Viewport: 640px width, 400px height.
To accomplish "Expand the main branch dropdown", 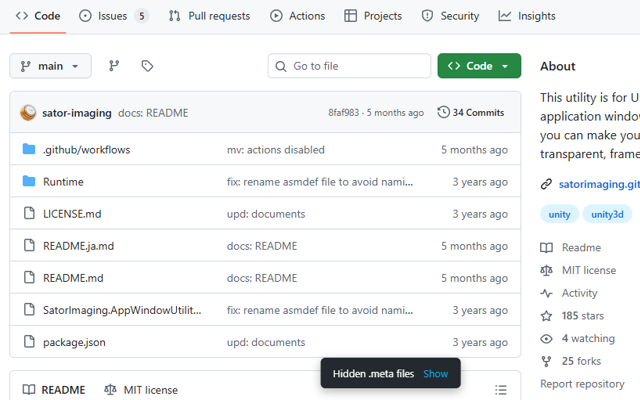I will coord(50,66).
